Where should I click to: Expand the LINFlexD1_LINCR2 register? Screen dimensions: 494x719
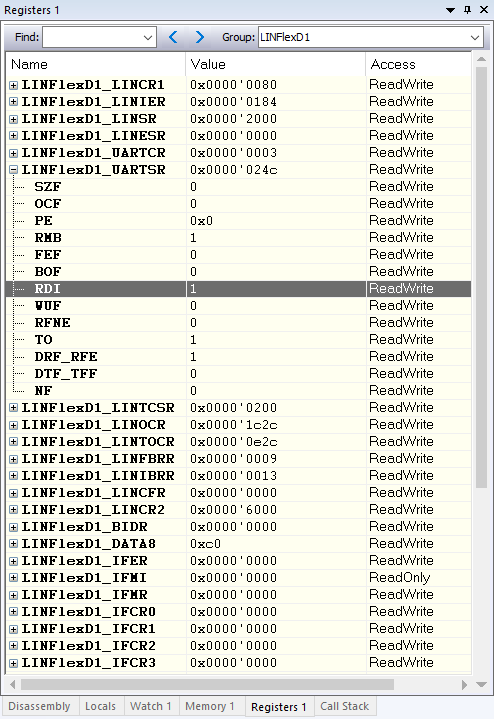[14, 510]
